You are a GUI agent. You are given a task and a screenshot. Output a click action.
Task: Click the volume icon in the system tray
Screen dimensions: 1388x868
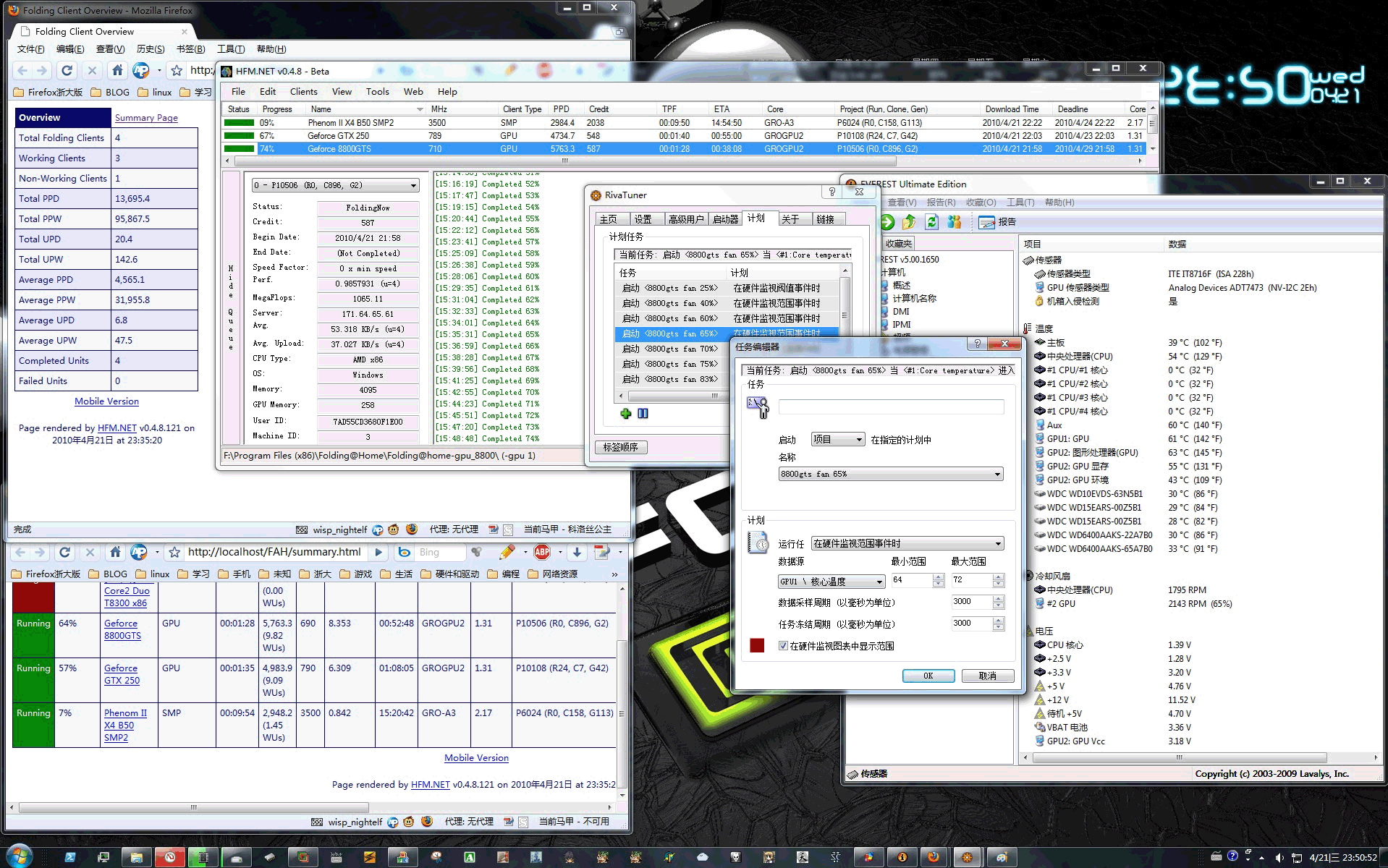[x=1279, y=857]
